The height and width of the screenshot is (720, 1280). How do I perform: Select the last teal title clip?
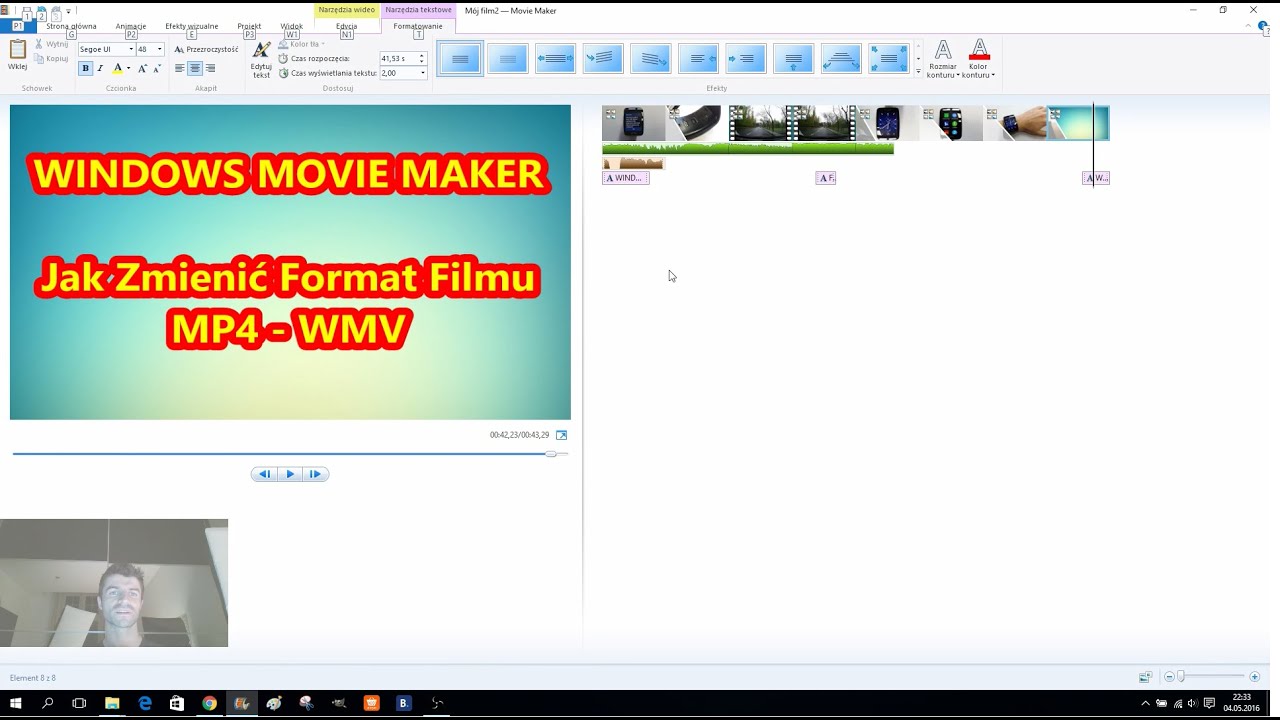(x=1078, y=123)
